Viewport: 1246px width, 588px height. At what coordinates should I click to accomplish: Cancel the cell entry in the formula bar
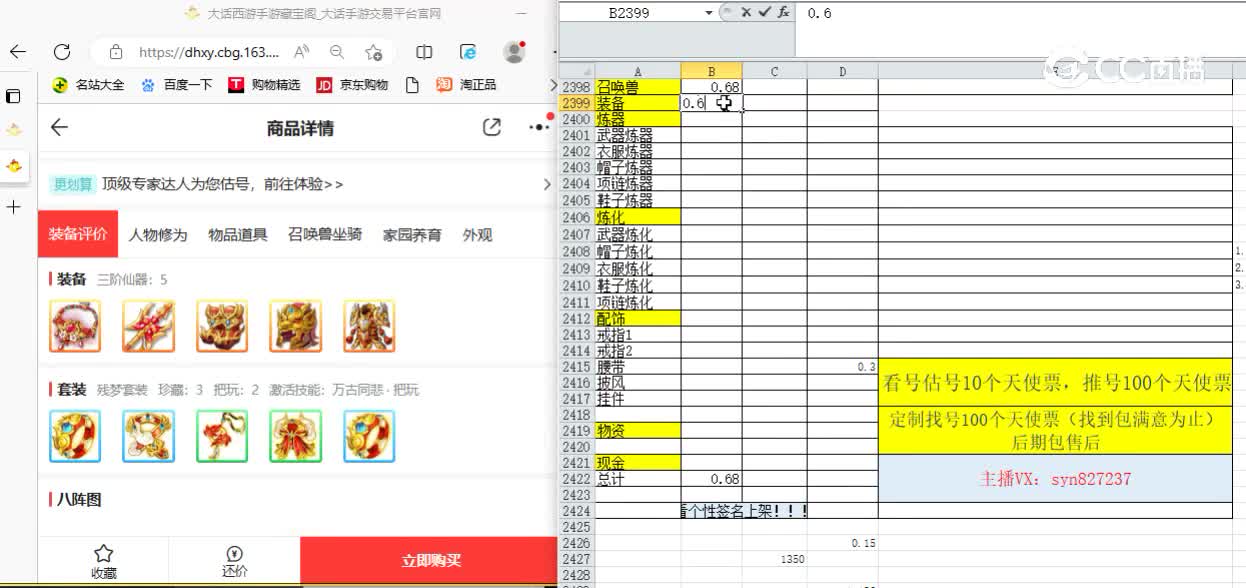tap(747, 13)
